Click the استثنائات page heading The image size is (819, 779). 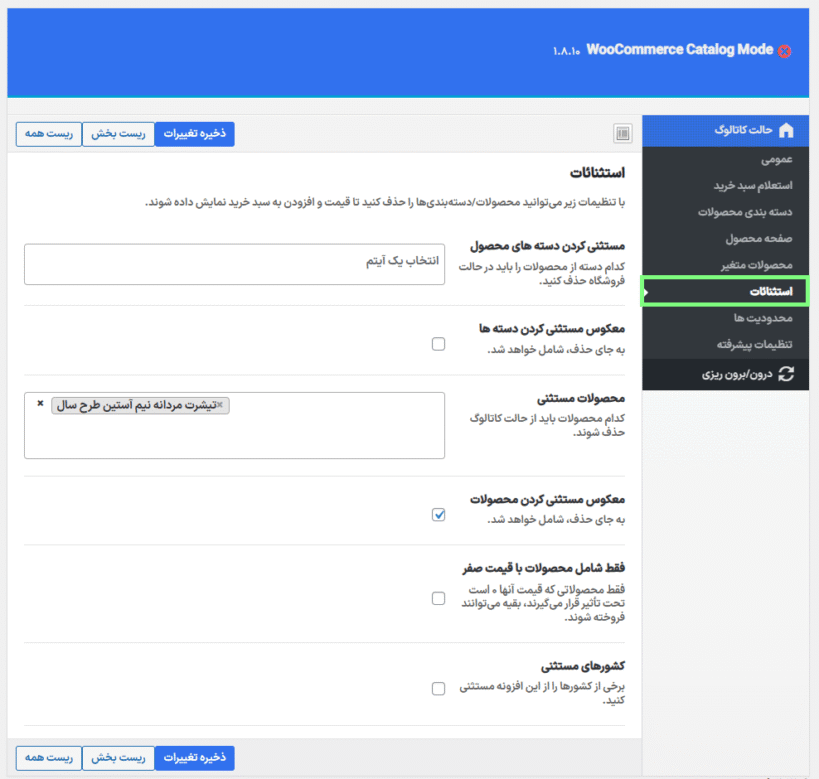597,173
